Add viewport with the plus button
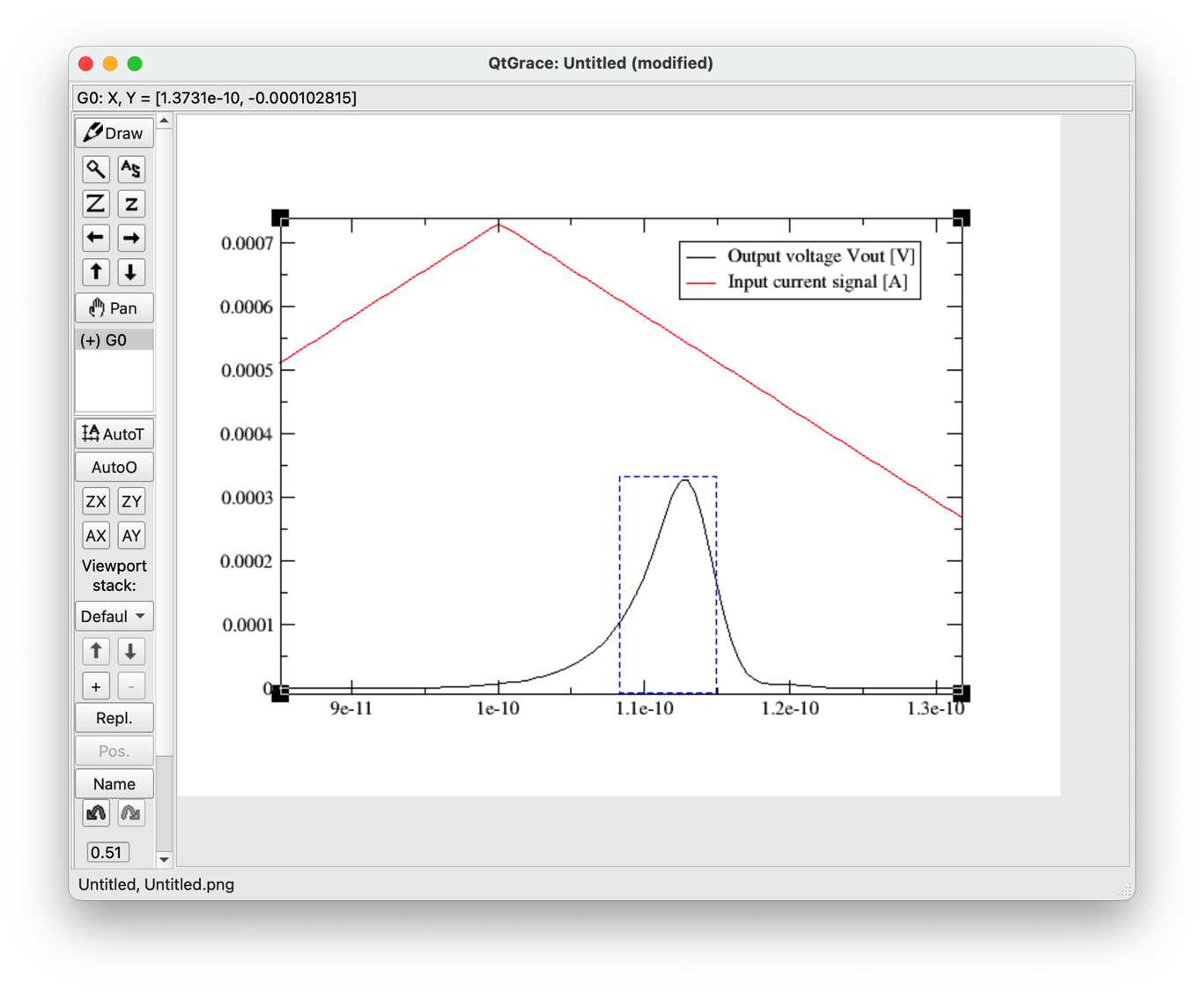Screen dimensions: 1204x991 coord(96,686)
